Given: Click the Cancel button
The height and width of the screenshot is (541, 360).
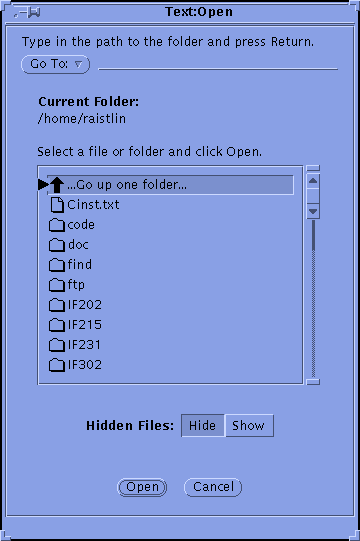Looking at the screenshot, I should coord(213,487).
